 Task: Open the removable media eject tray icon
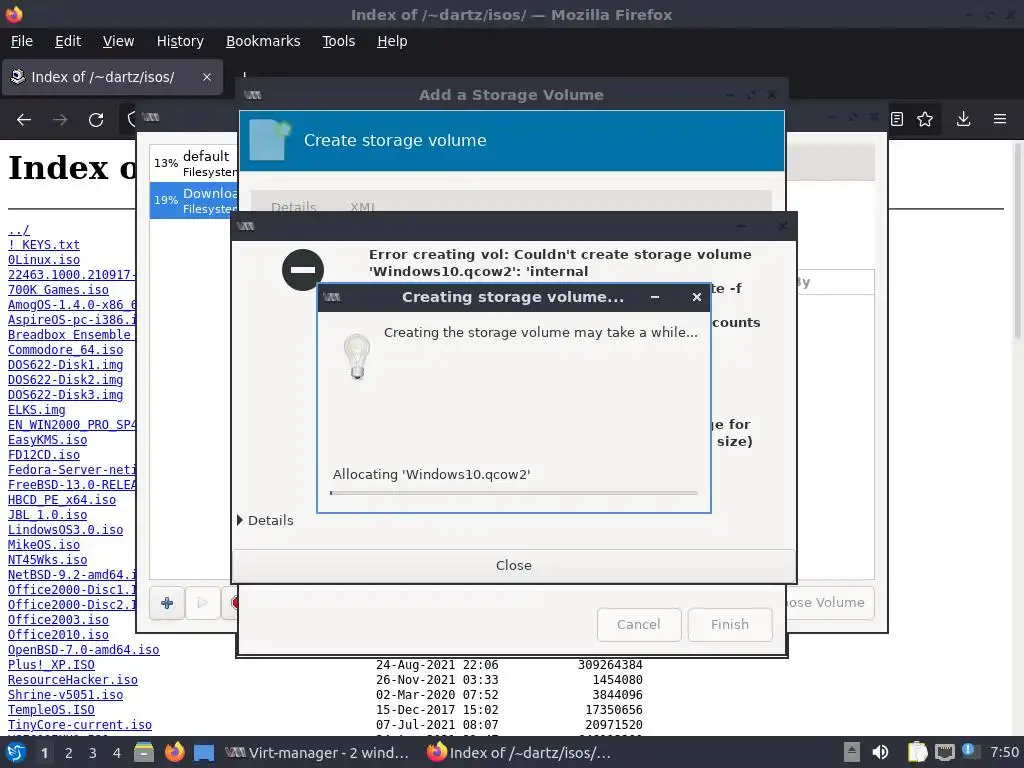(852, 752)
